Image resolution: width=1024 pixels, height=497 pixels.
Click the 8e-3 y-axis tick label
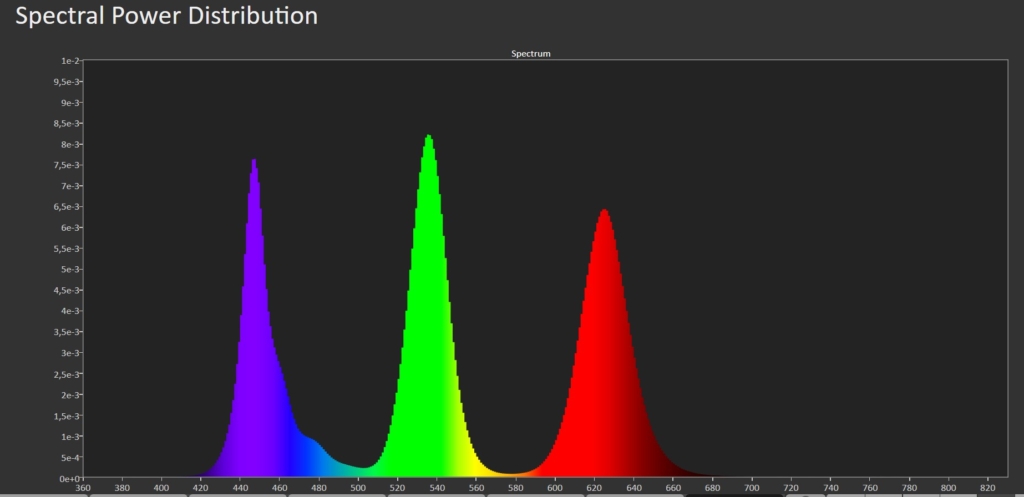click(70, 144)
